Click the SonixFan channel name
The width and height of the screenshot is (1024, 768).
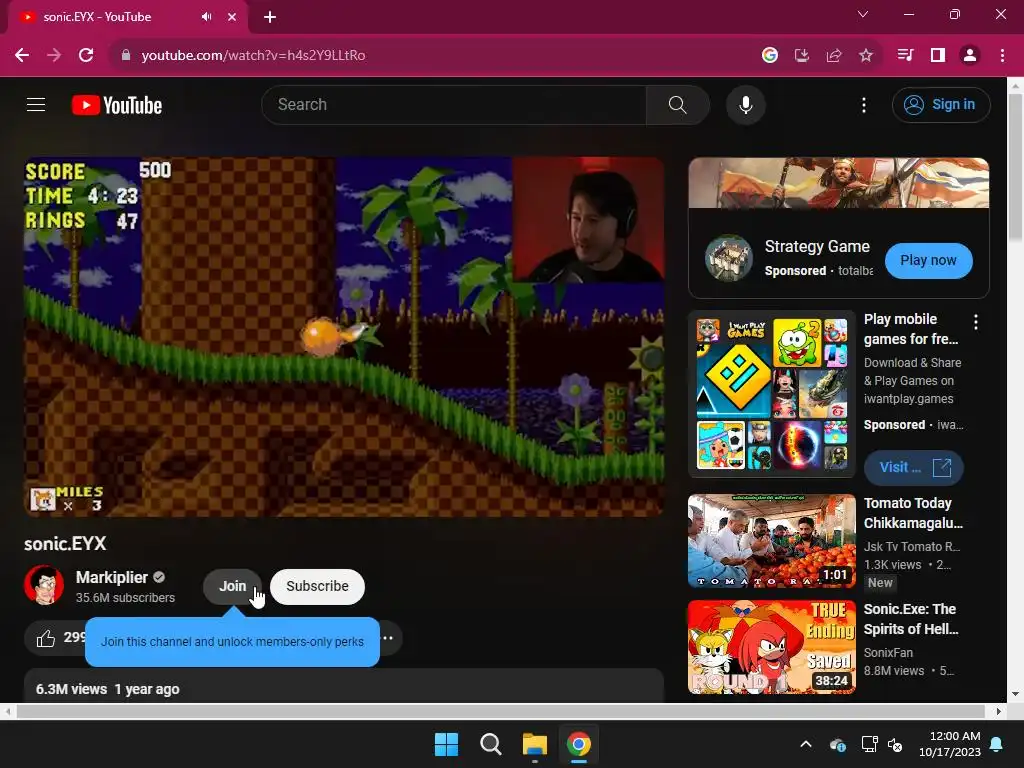click(888, 653)
